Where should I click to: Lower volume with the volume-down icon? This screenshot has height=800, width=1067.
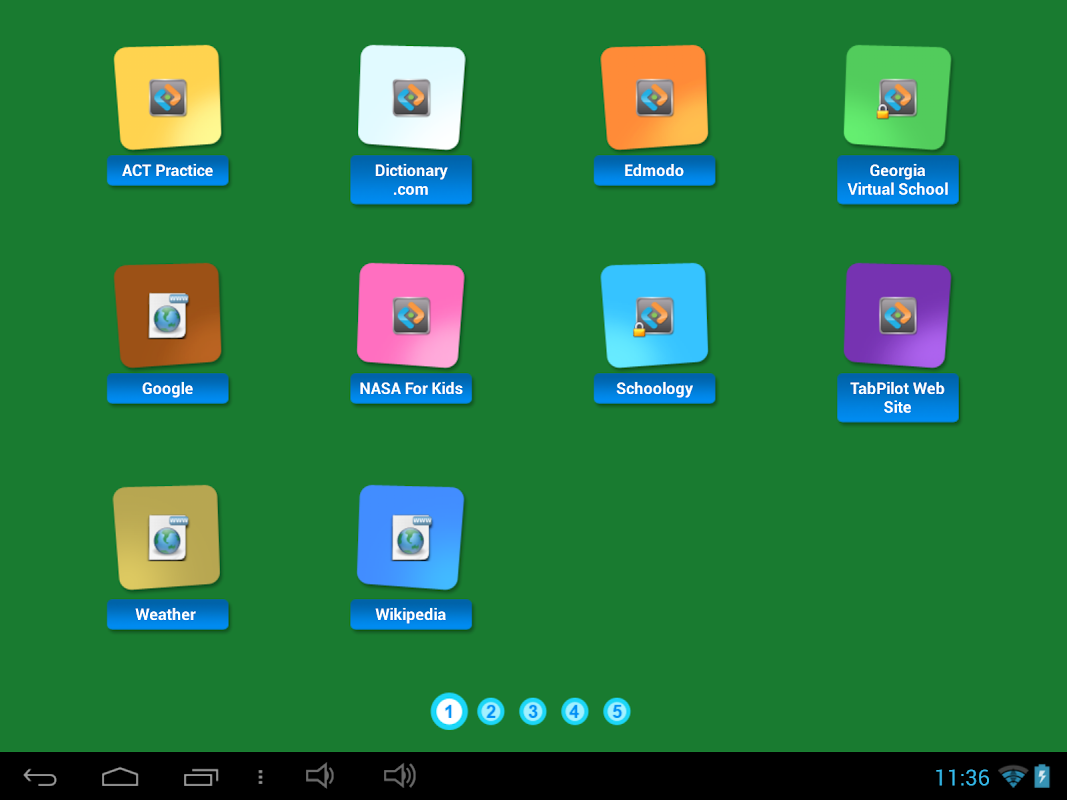(320, 776)
